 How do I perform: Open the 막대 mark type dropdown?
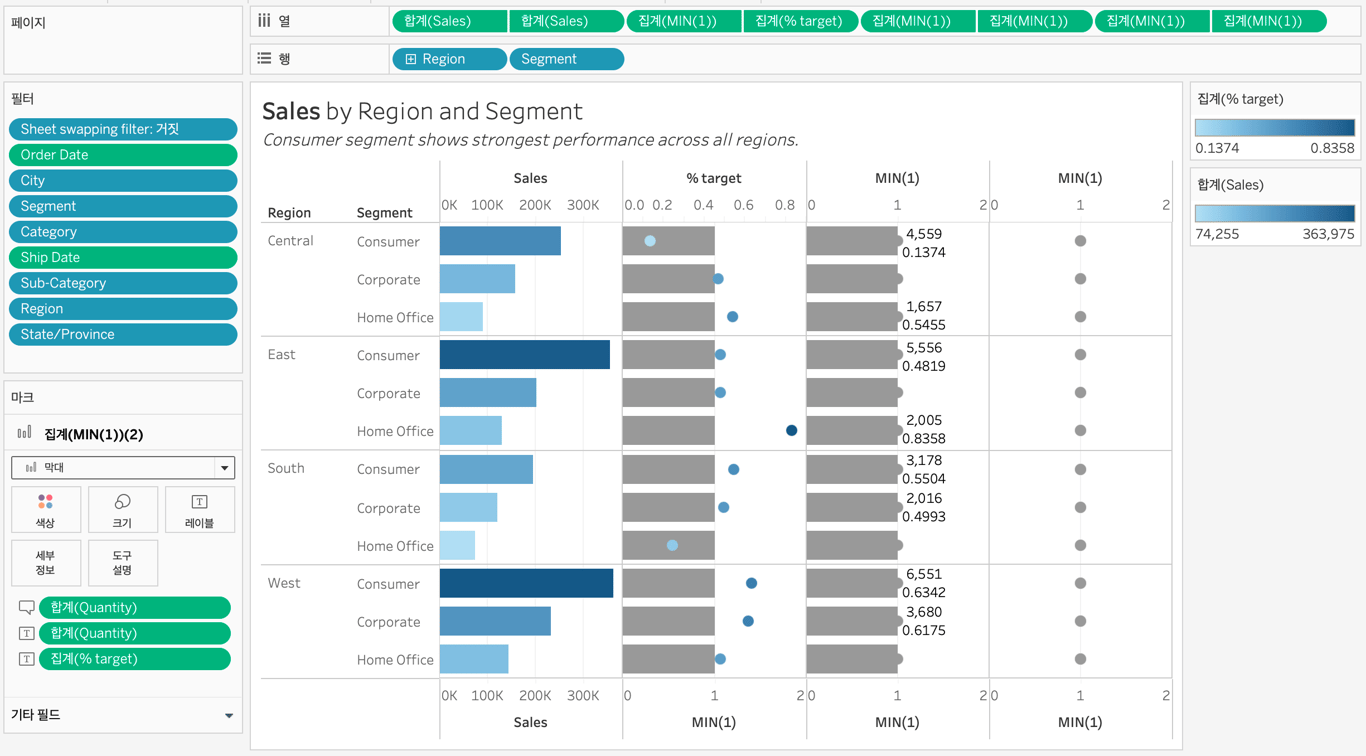click(x=224, y=467)
